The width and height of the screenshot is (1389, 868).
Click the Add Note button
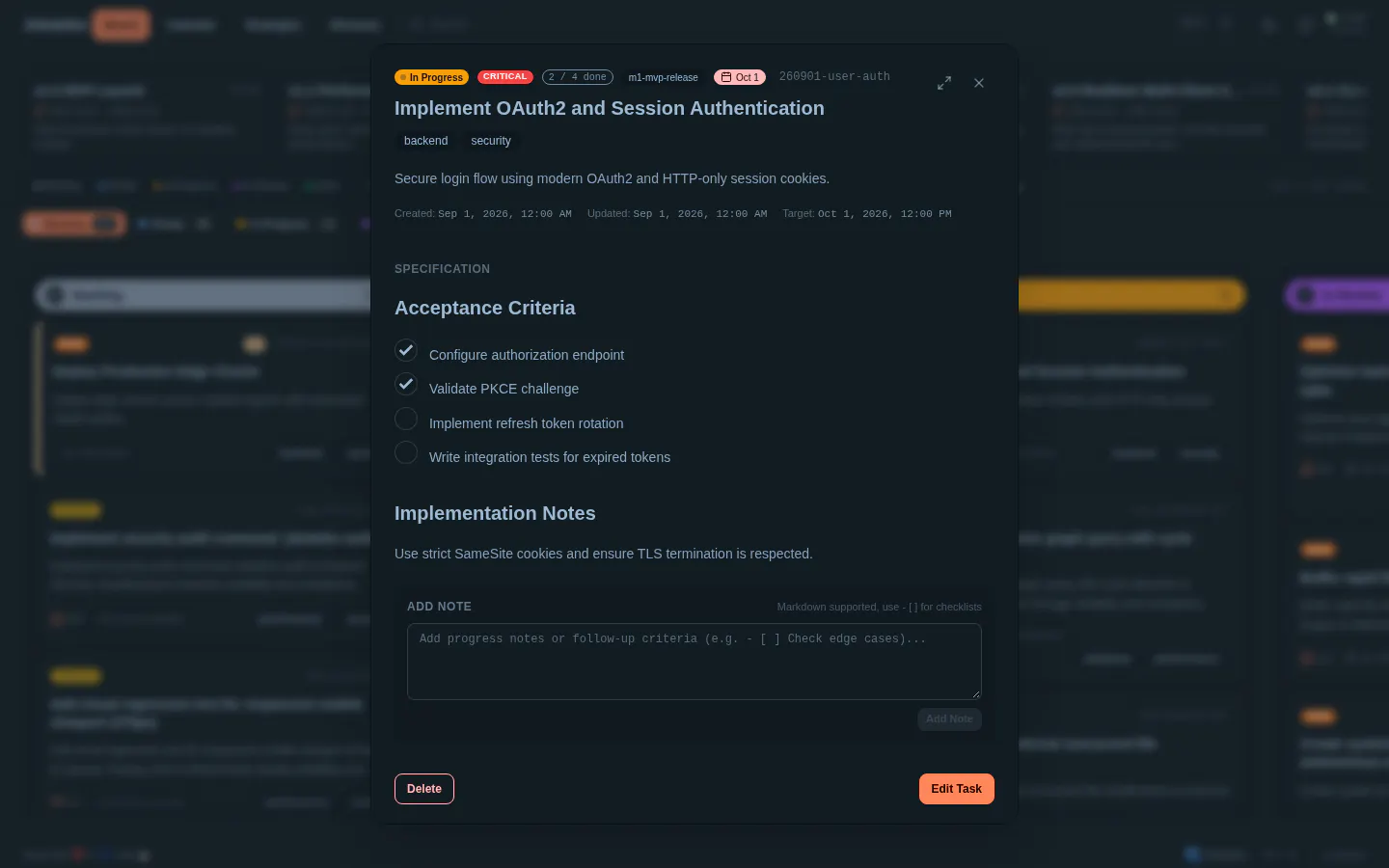[949, 719]
